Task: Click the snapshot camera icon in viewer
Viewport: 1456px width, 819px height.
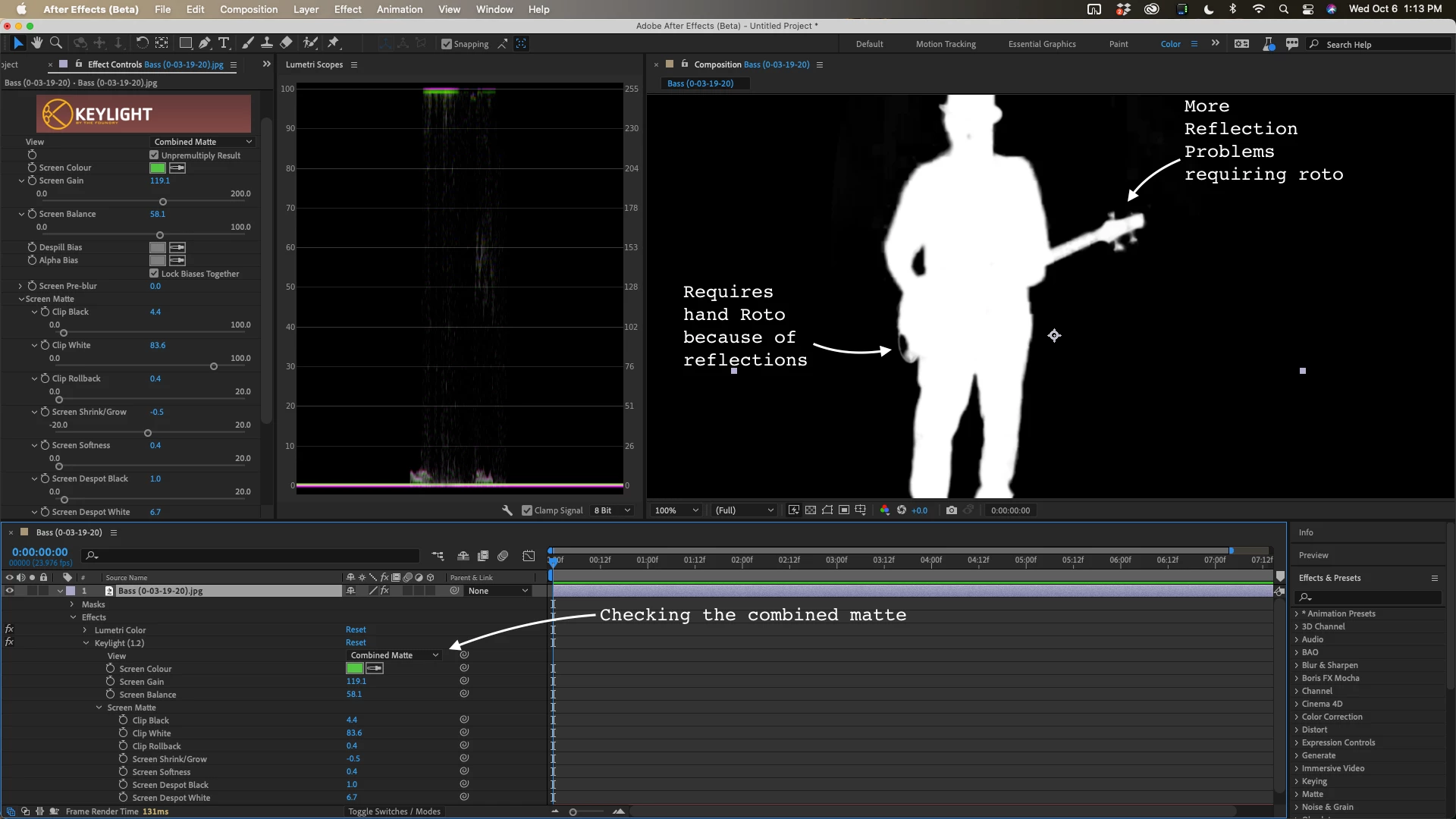Action: [x=951, y=510]
